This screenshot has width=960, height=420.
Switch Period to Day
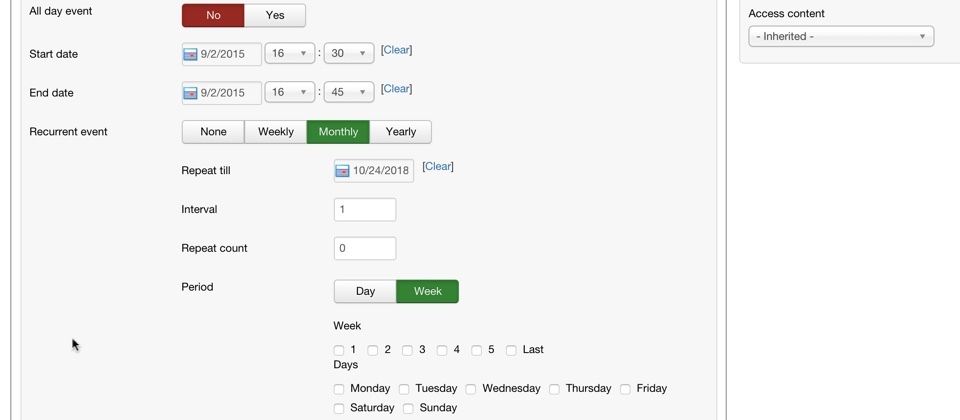point(365,292)
